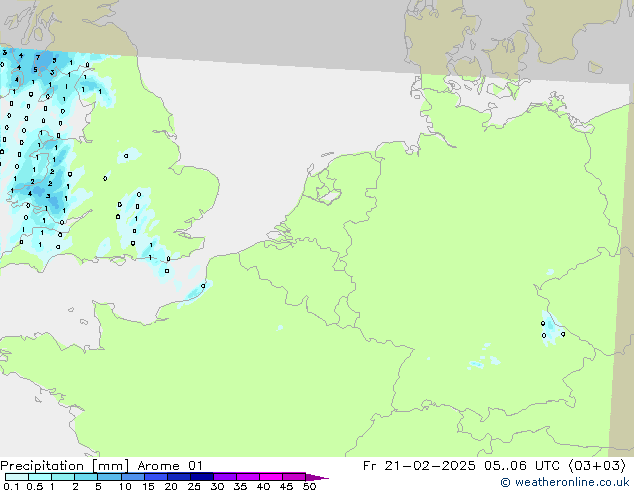Click the 'Arome 01' model label
Screen dimensions: 634x490
click(x=170, y=466)
